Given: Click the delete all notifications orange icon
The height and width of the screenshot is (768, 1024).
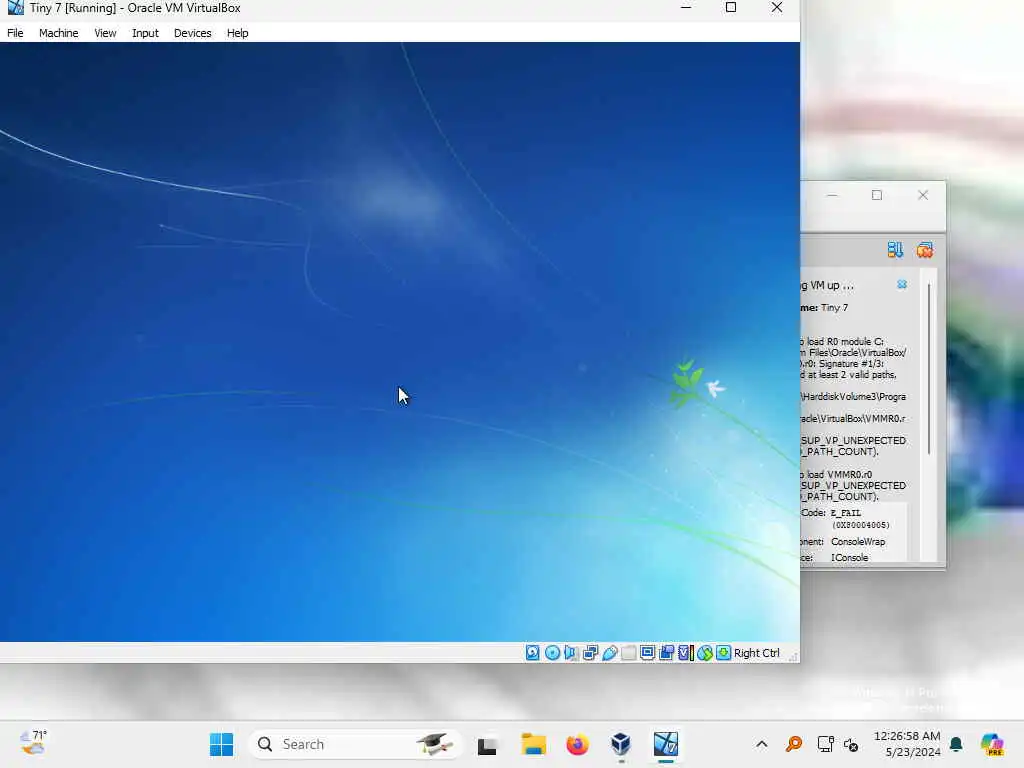Looking at the screenshot, I should pyautogui.click(x=925, y=249).
